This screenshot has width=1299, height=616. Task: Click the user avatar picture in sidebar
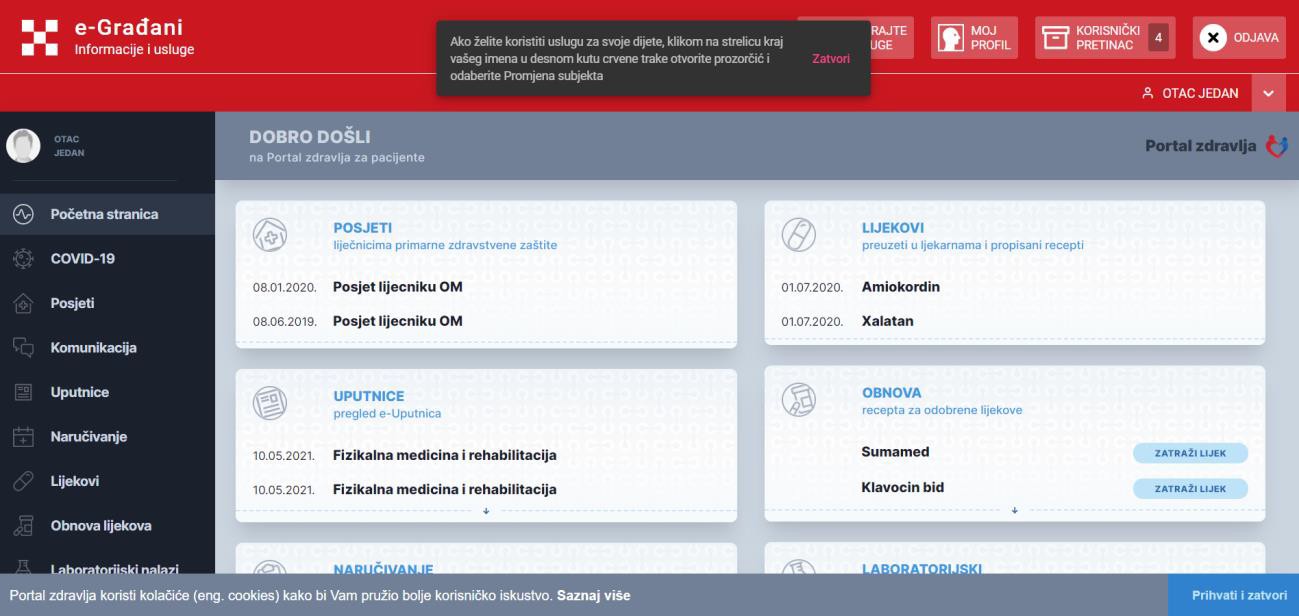click(22, 145)
